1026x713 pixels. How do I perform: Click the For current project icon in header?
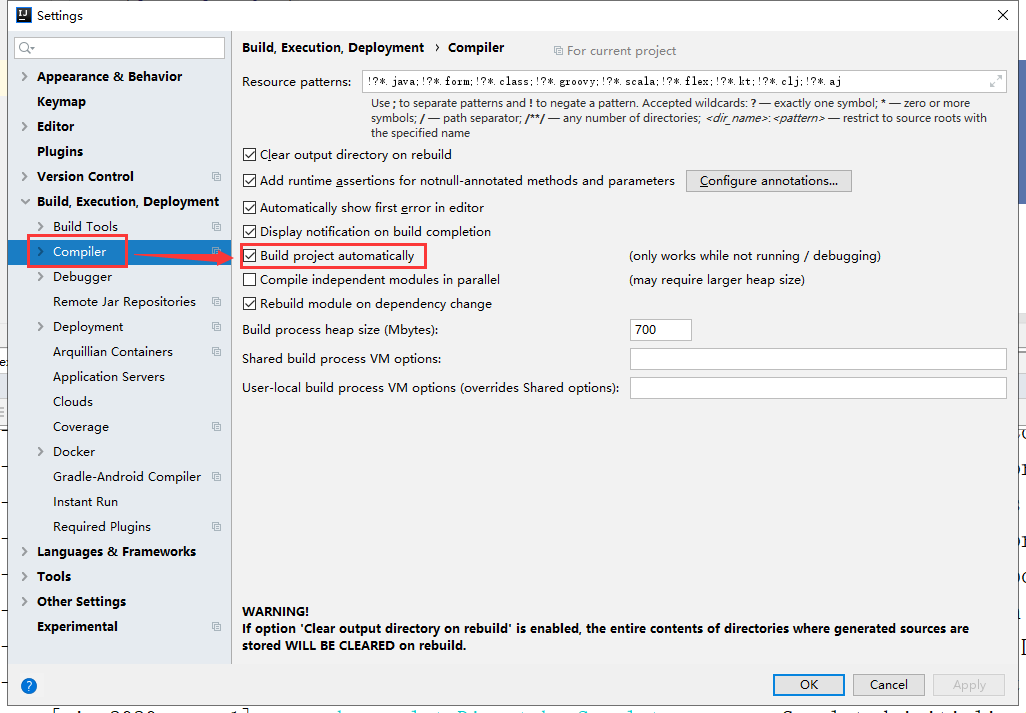[x=558, y=50]
